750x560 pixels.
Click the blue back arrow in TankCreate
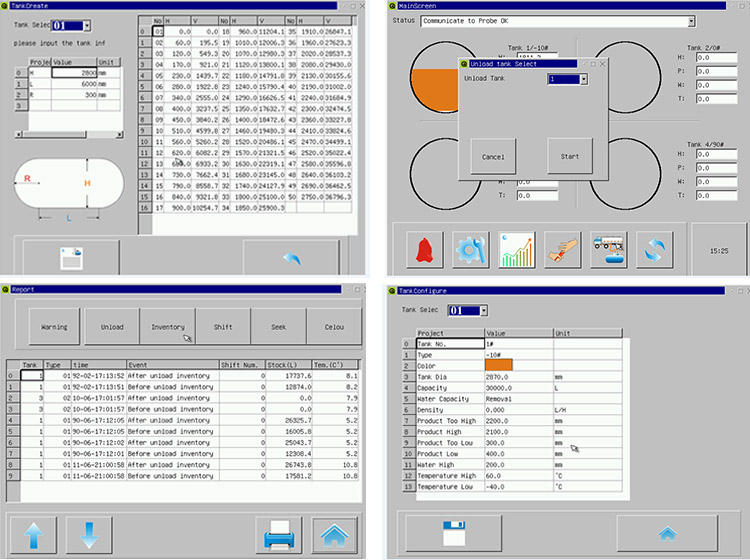[292, 258]
